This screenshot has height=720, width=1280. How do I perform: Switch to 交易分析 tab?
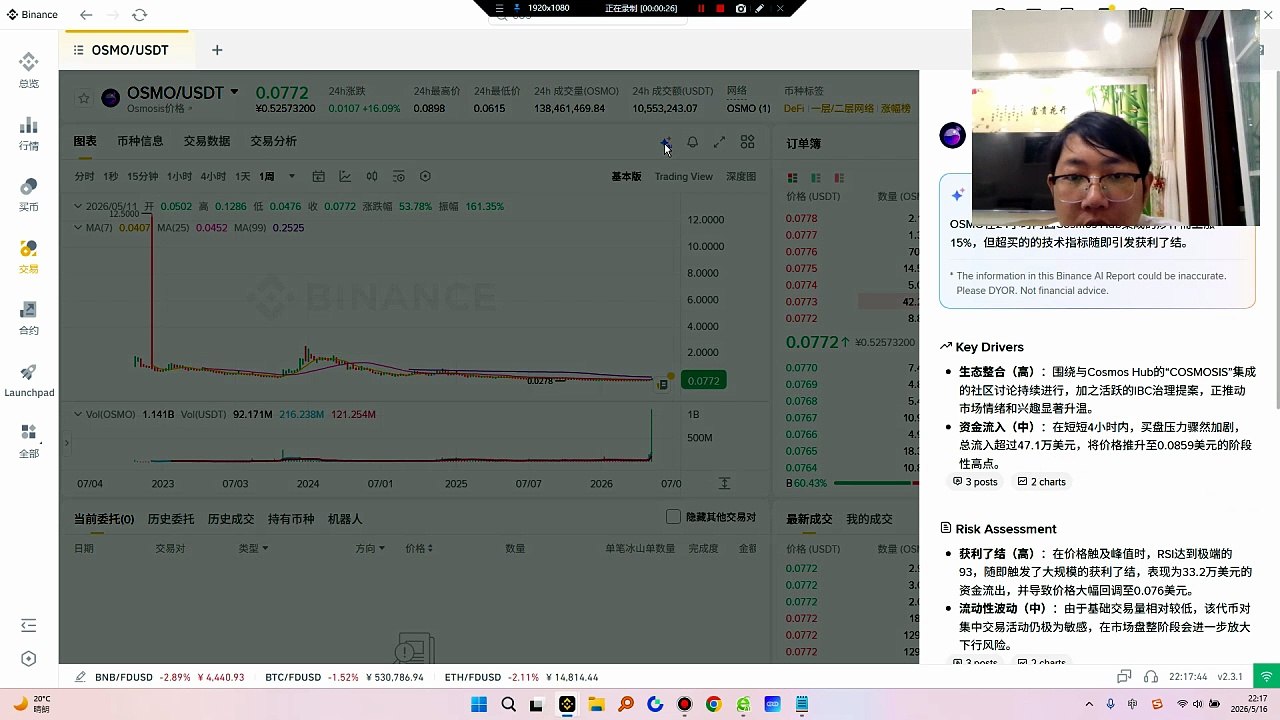tap(274, 141)
